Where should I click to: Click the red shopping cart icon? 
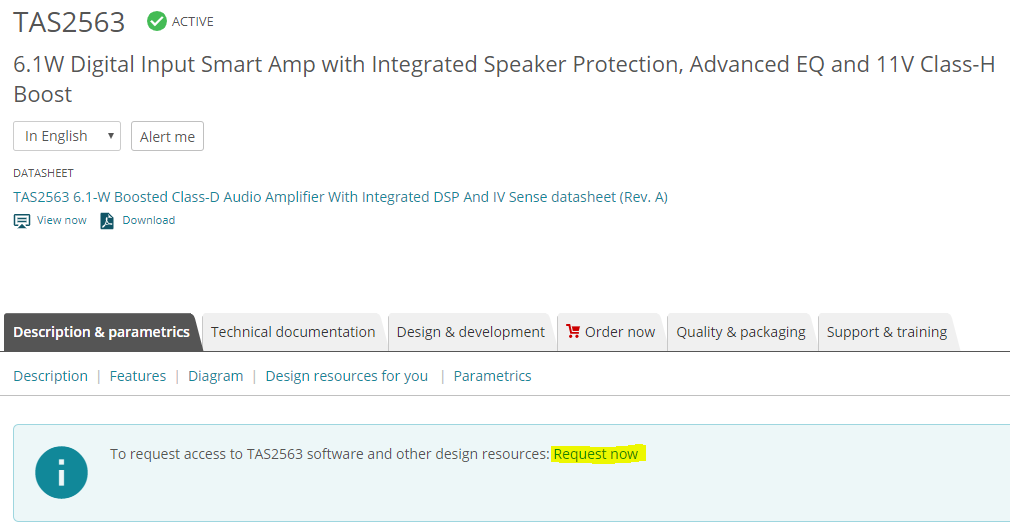click(x=573, y=331)
